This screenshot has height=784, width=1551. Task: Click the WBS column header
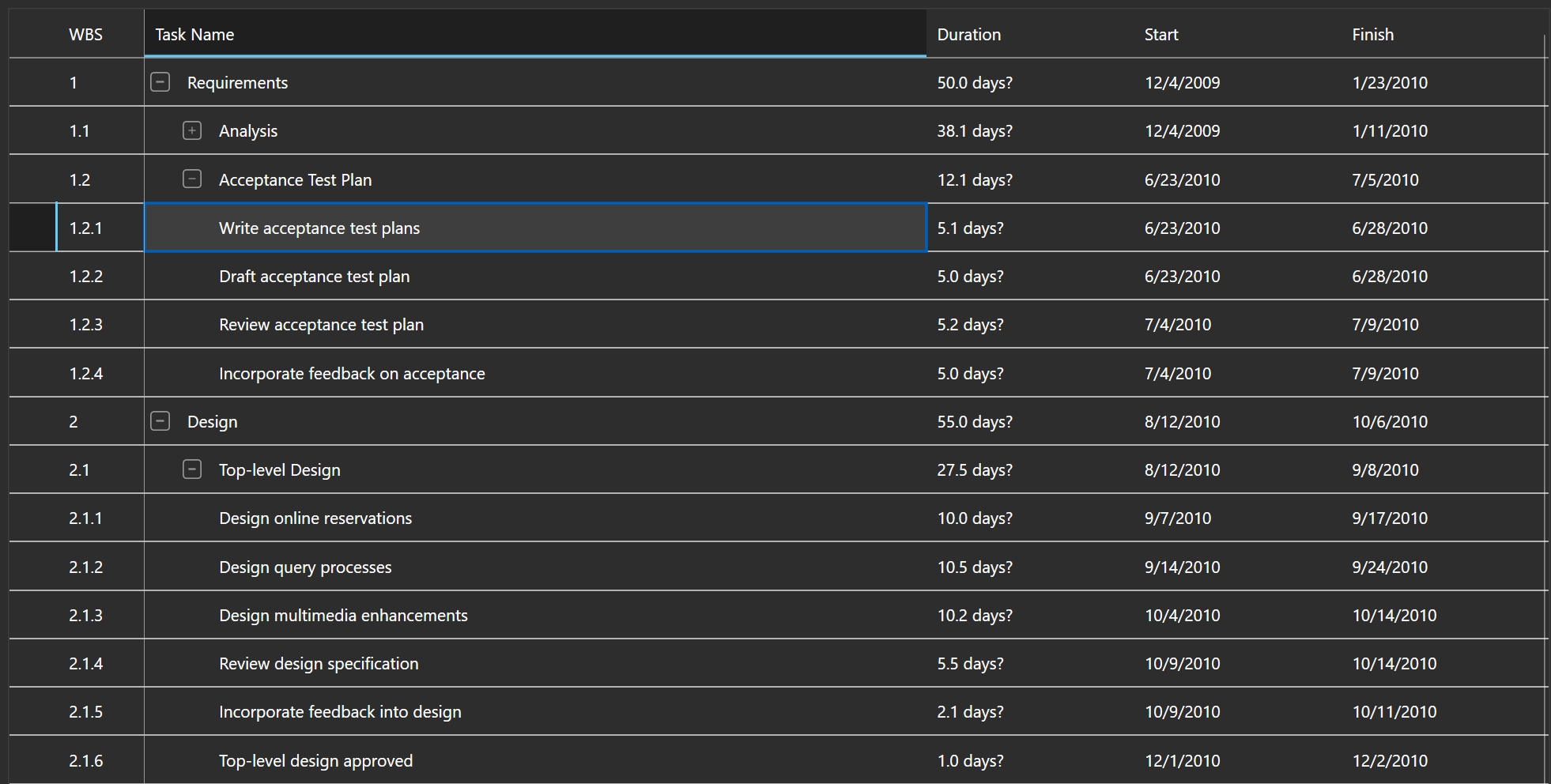85,34
